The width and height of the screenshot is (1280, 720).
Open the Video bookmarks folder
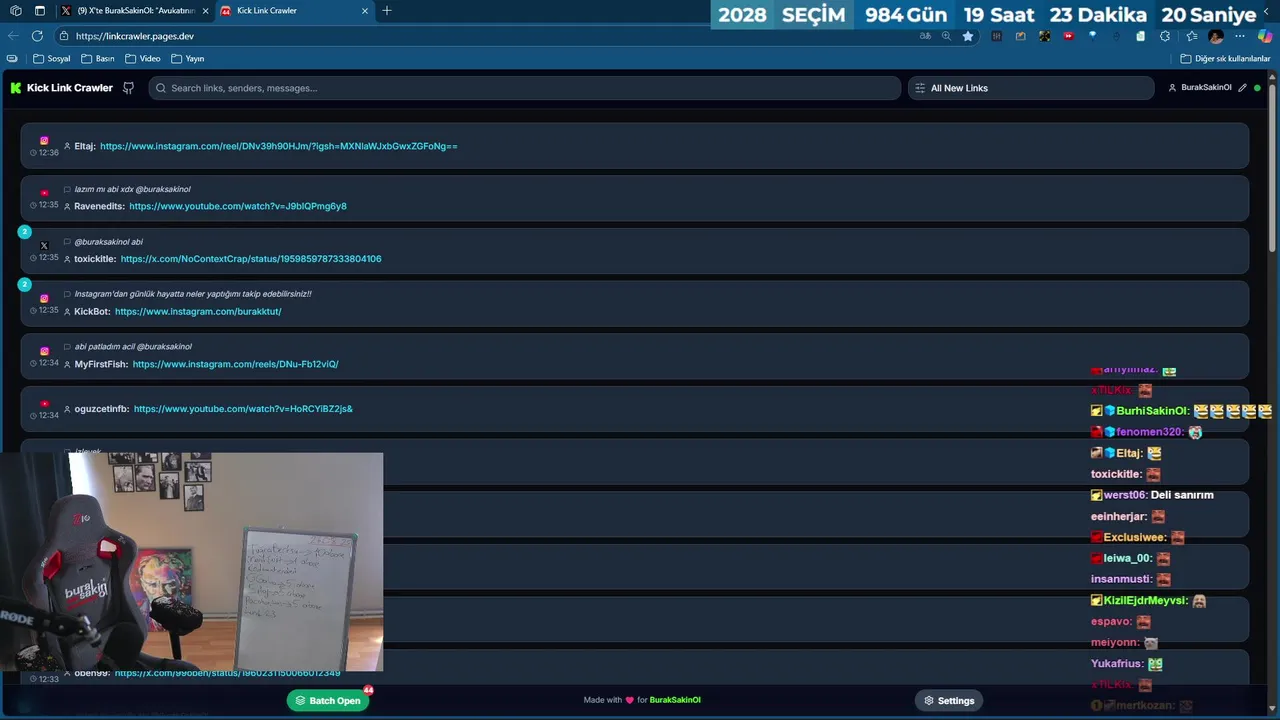142,59
